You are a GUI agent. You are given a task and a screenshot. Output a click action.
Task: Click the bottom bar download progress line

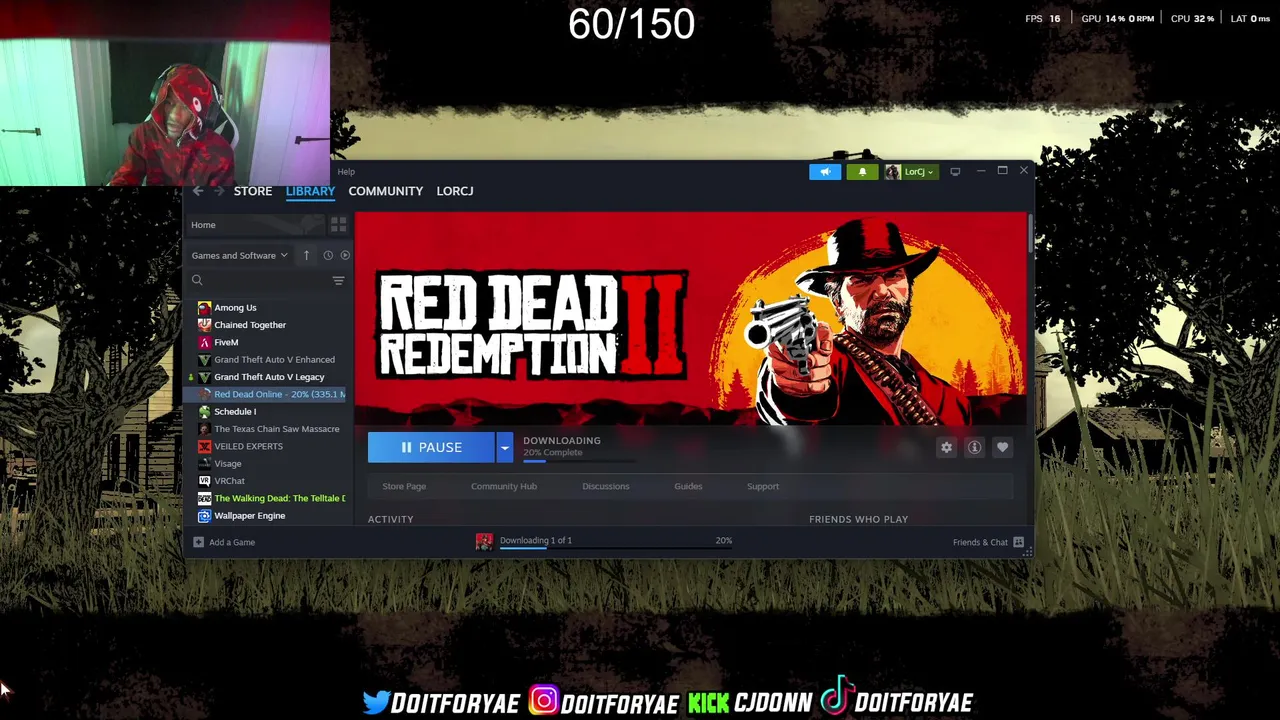point(616,548)
